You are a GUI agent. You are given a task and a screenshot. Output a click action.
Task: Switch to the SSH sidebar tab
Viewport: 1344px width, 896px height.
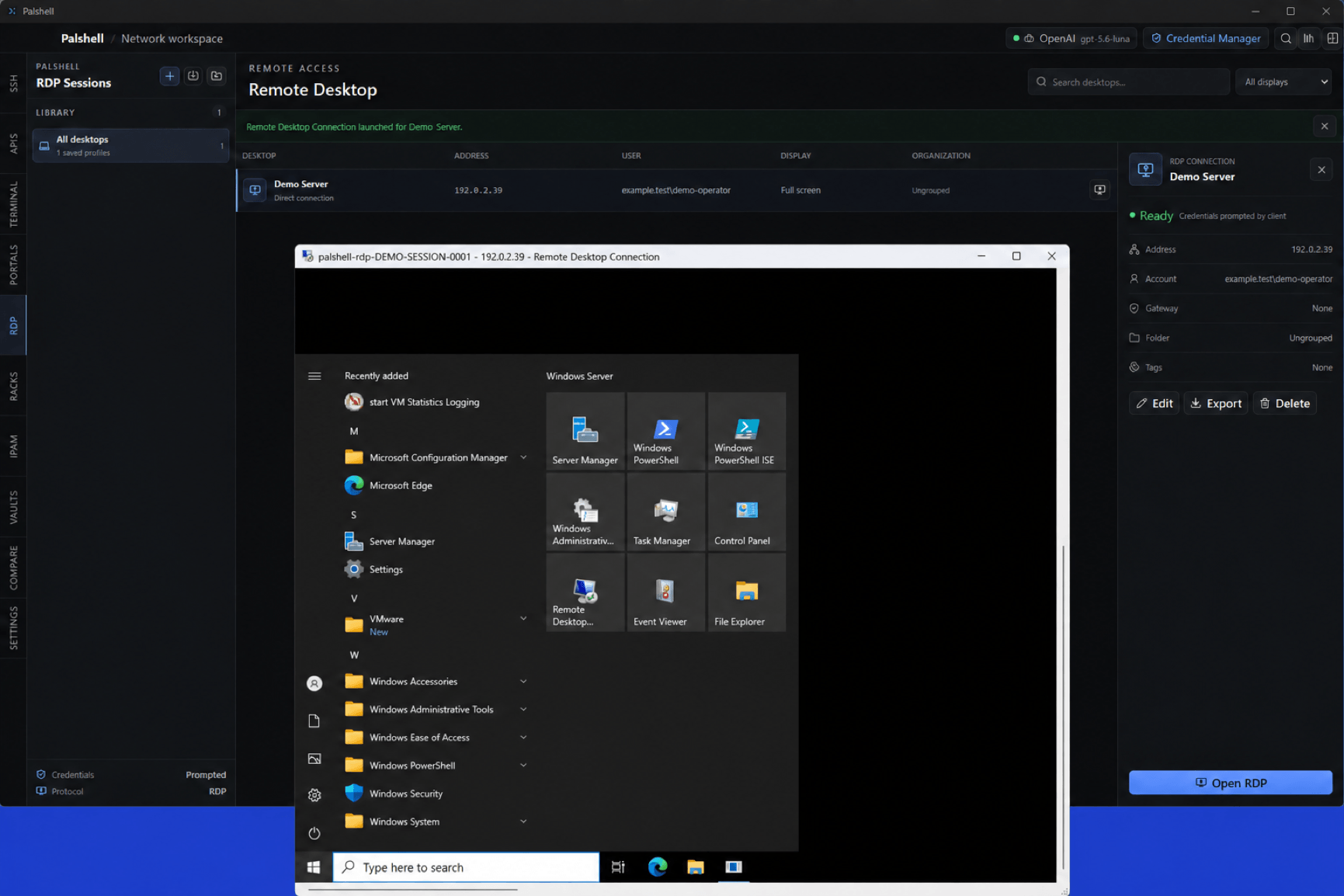(13, 83)
